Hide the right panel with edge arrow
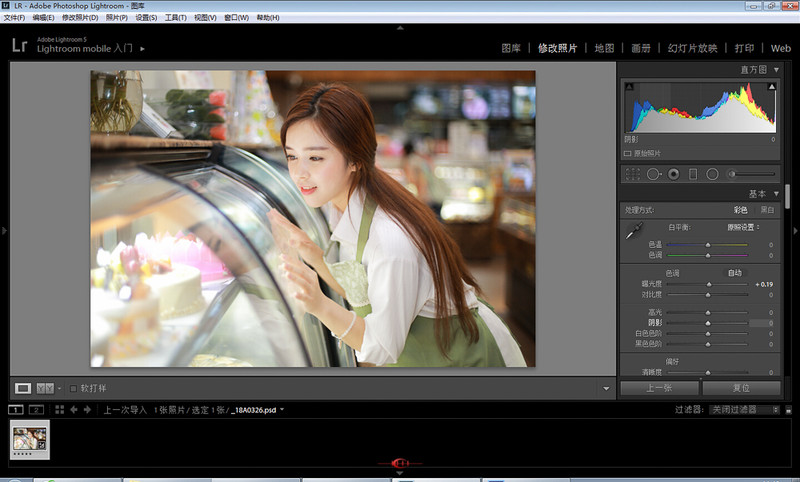Viewport: 800px width, 482px height. click(x=795, y=231)
